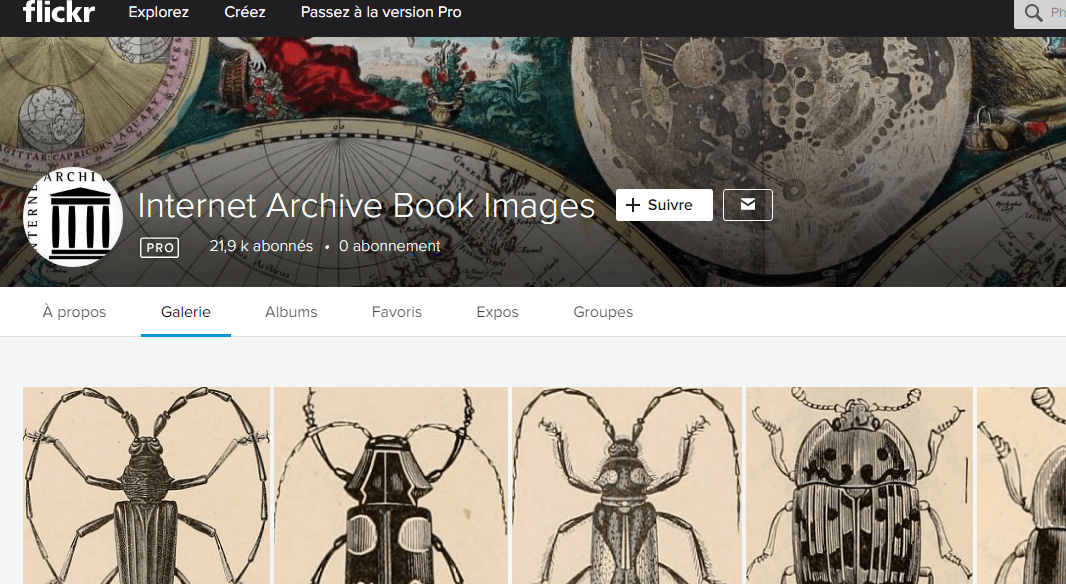Send a message via the envelope icon
This screenshot has width=1066, height=584.
747,204
